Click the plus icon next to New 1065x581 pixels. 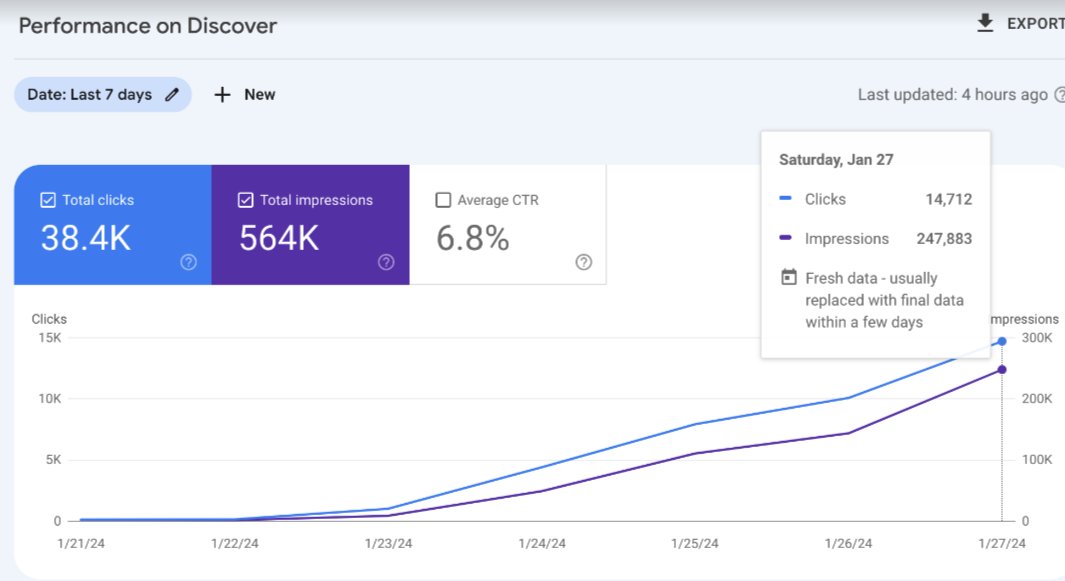click(221, 94)
